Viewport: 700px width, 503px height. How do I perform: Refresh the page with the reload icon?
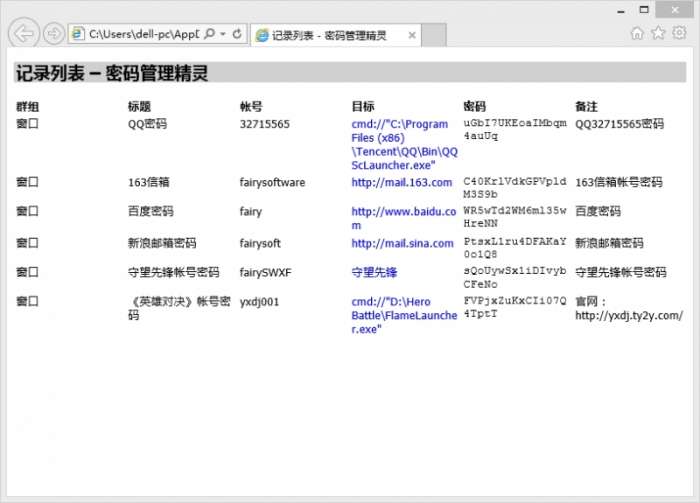click(x=237, y=34)
